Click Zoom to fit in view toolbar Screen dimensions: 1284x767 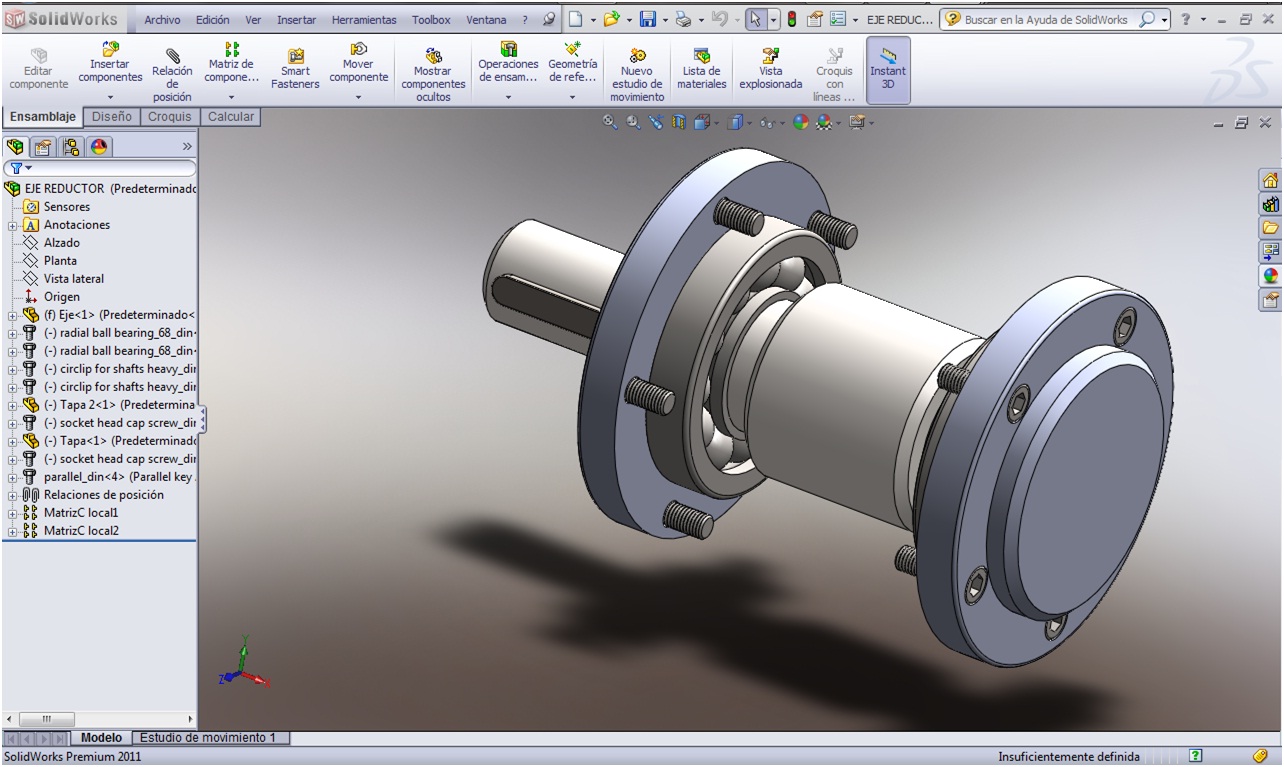[x=610, y=122]
